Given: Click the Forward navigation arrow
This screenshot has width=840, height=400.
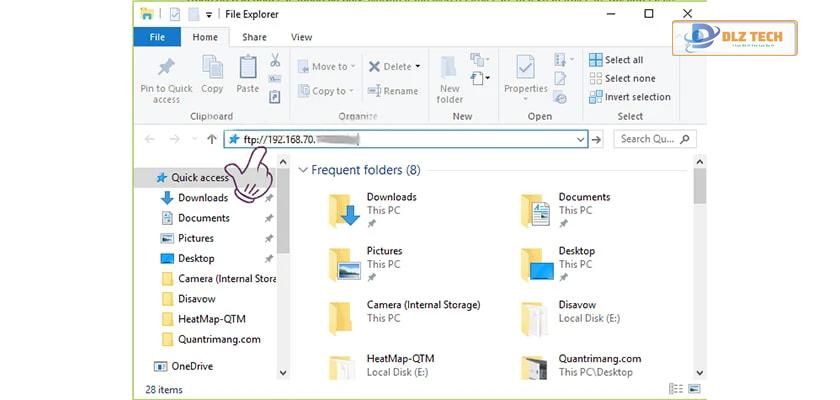Looking at the screenshot, I should point(175,139).
